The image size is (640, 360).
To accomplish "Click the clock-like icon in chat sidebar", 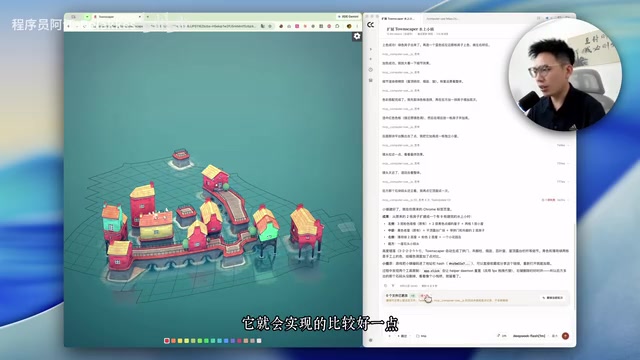I will coord(371,70).
